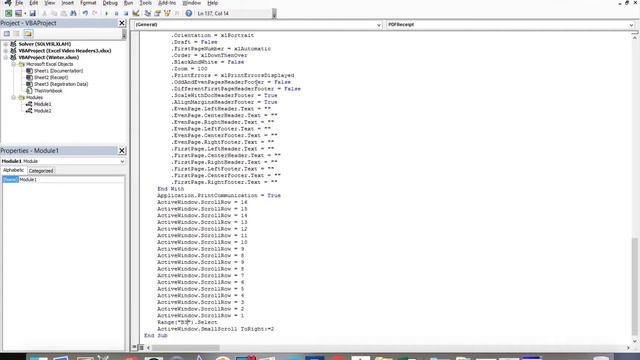The height and width of the screenshot is (360, 640).
Task: Open the Insert menu
Action: [x=67, y=3]
